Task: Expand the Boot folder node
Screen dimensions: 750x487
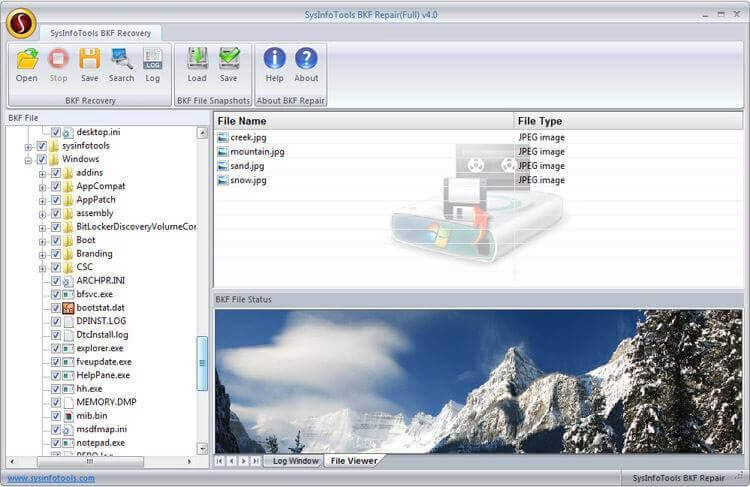Action: (43, 240)
